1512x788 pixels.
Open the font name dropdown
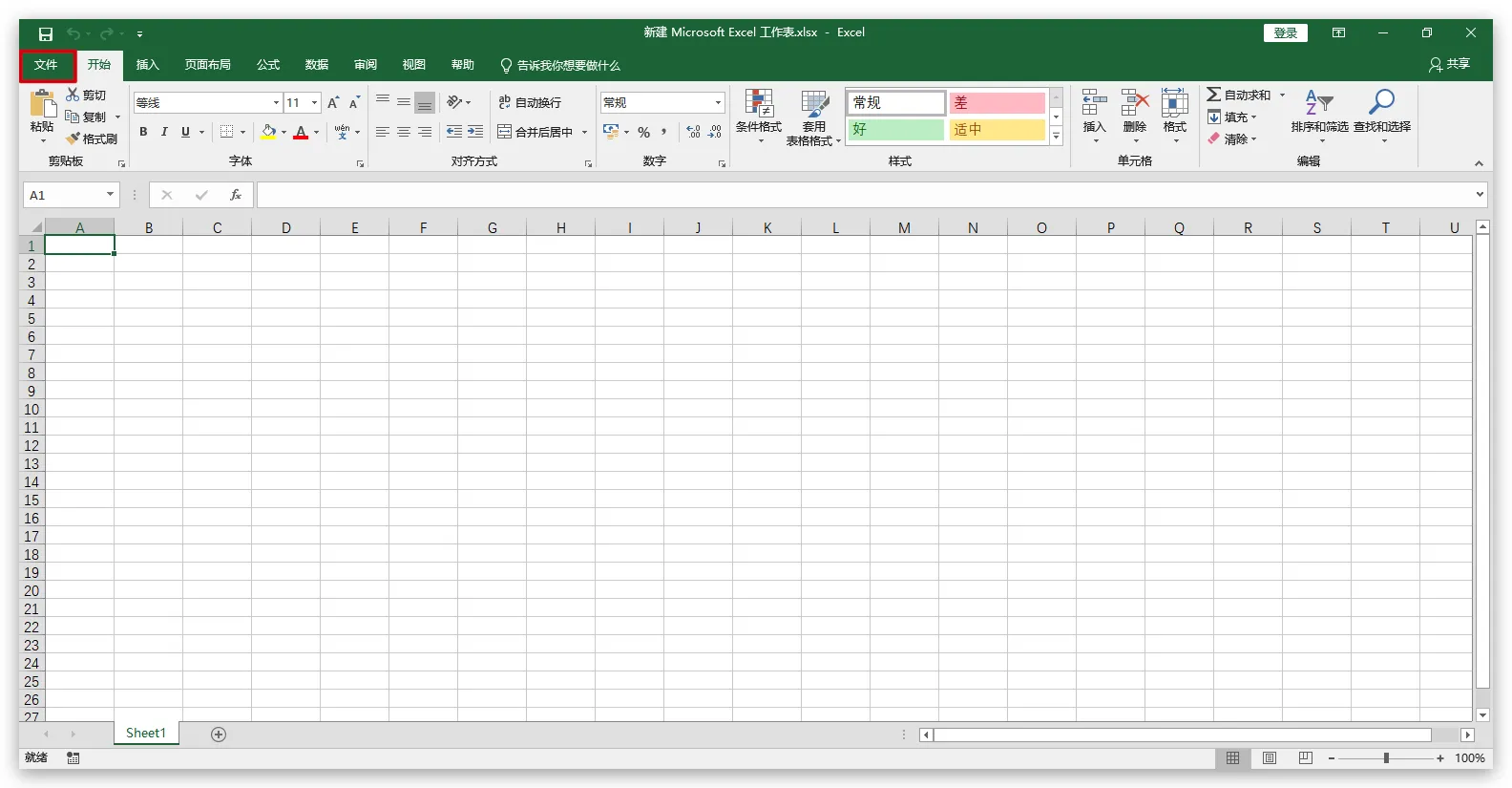tap(276, 102)
